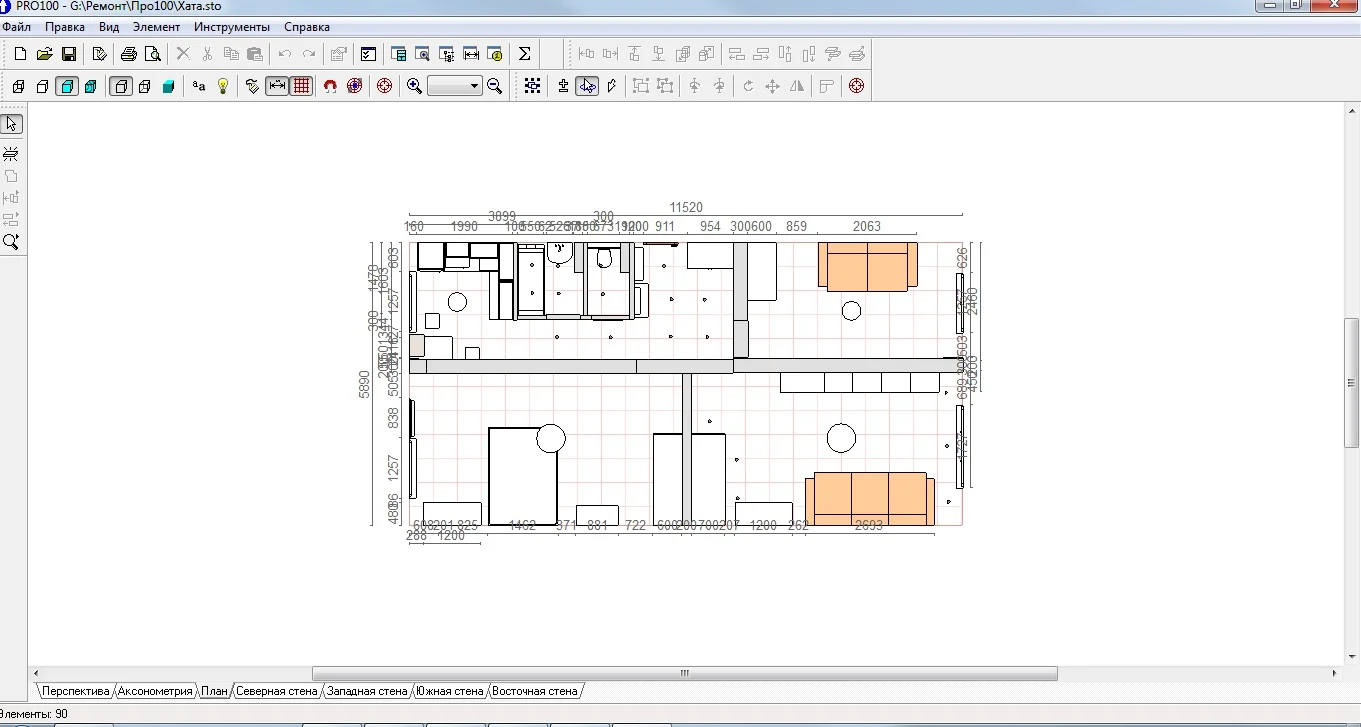The width and height of the screenshot is (1361, 727).
Task: Open the Элемент menu
Action: pos(156,27)
